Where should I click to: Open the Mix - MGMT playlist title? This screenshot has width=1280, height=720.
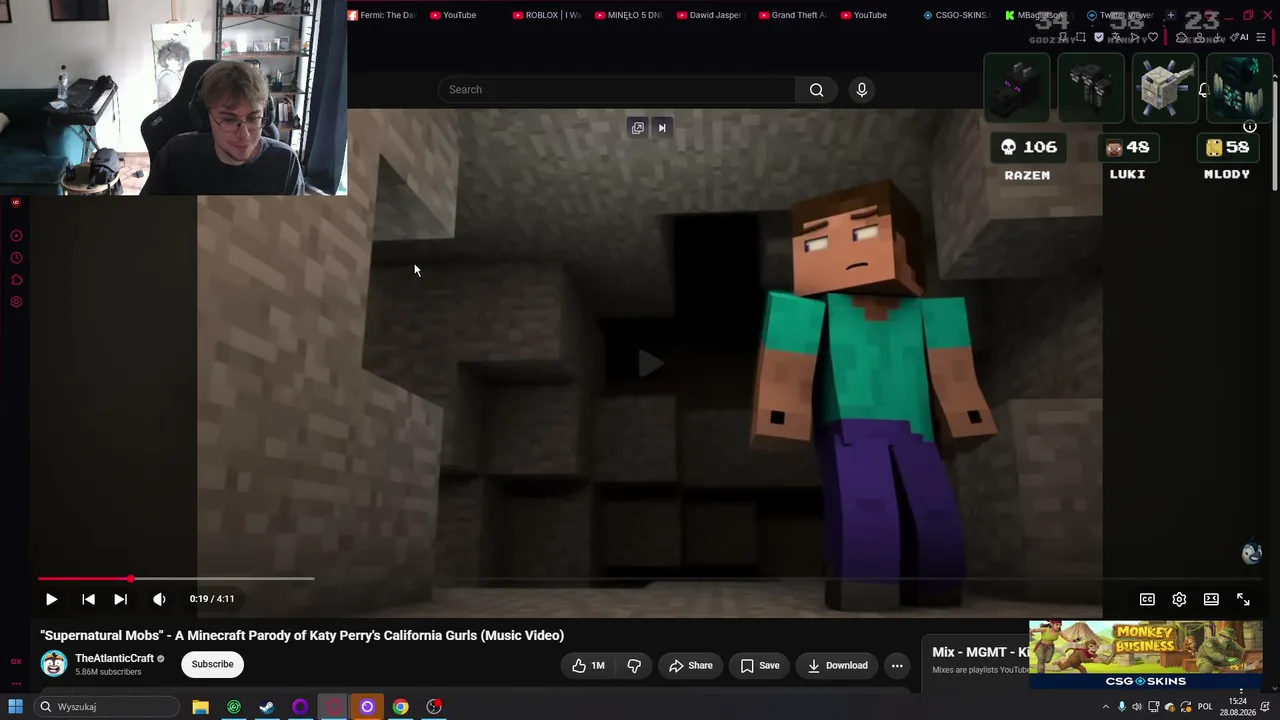pyautogui.click(x=980, y=652)
